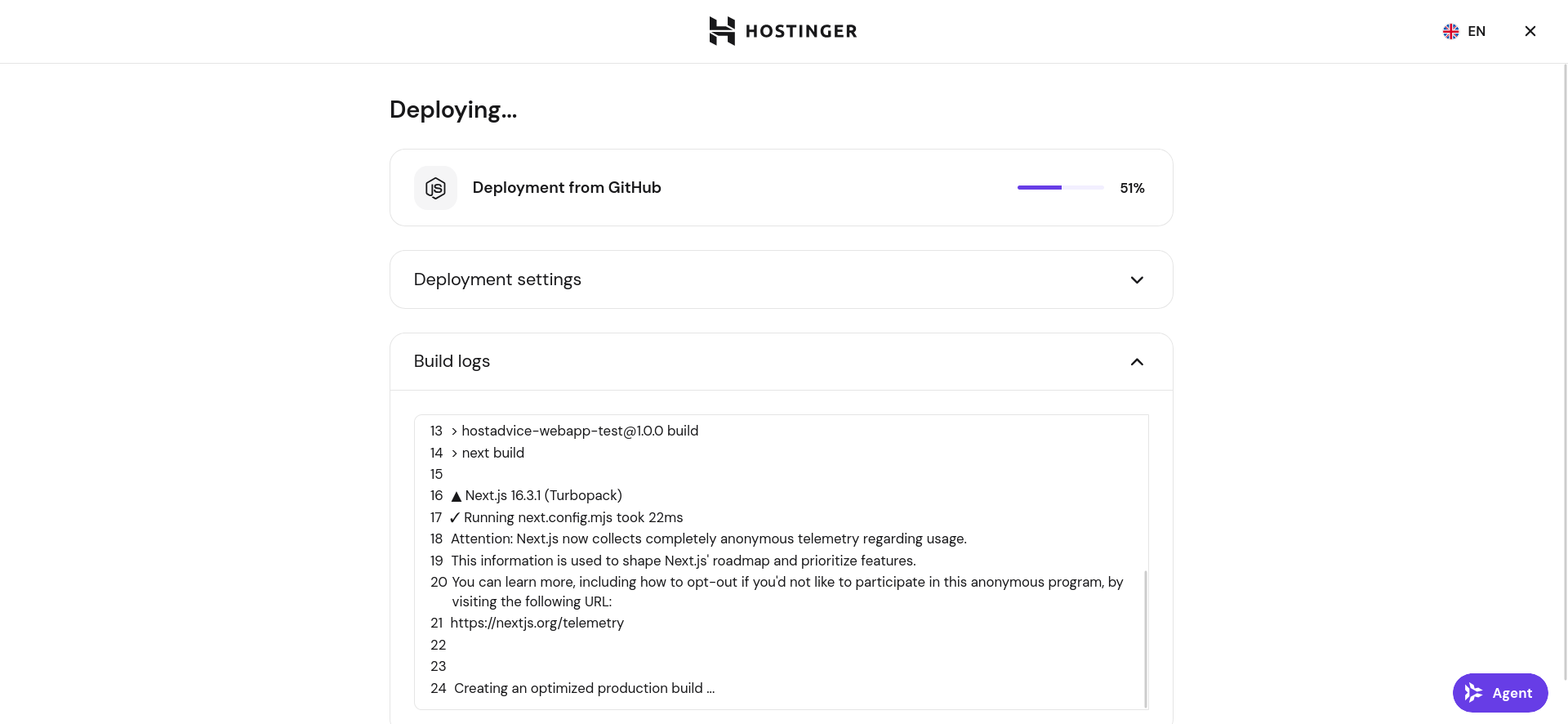The image size is (1568, 724).
Task: Click the triangle icon on line 16
Action: click(x=457, y=496)
